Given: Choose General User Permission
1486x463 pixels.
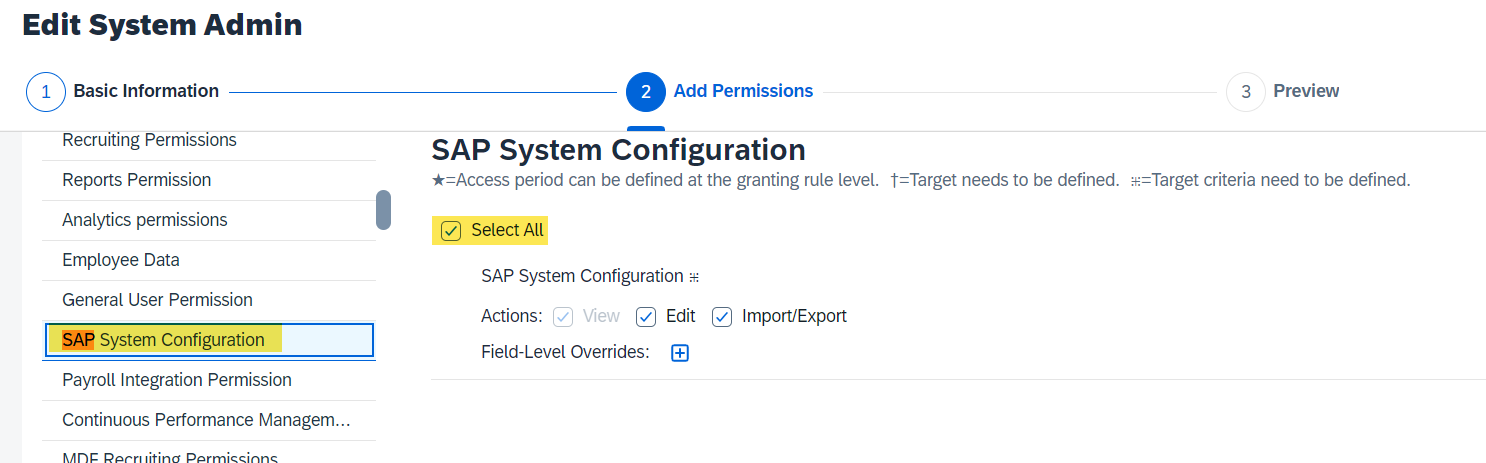Looking at the screenshot, I should point(209,300).
